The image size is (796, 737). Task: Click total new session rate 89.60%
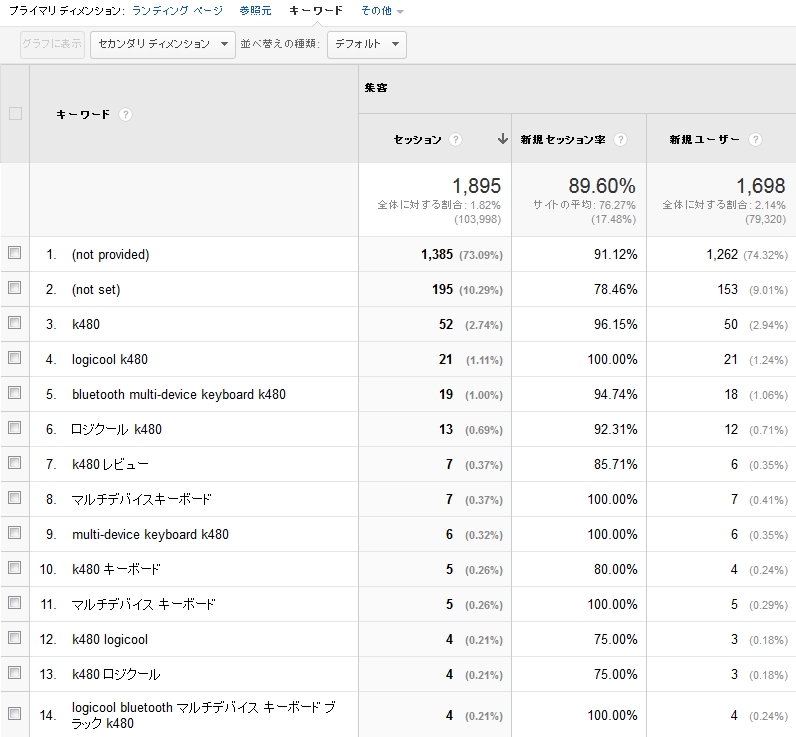602,186
